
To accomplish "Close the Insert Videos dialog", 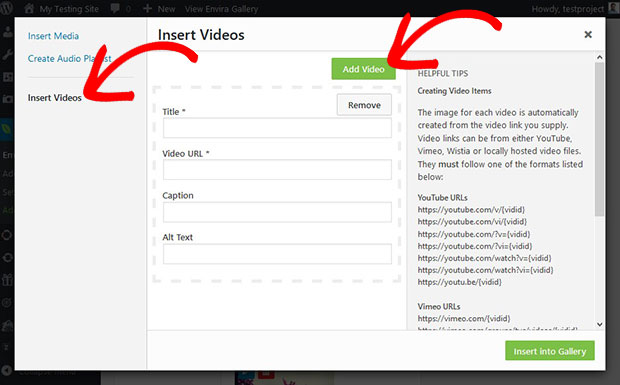I will [x=588, y=34].
